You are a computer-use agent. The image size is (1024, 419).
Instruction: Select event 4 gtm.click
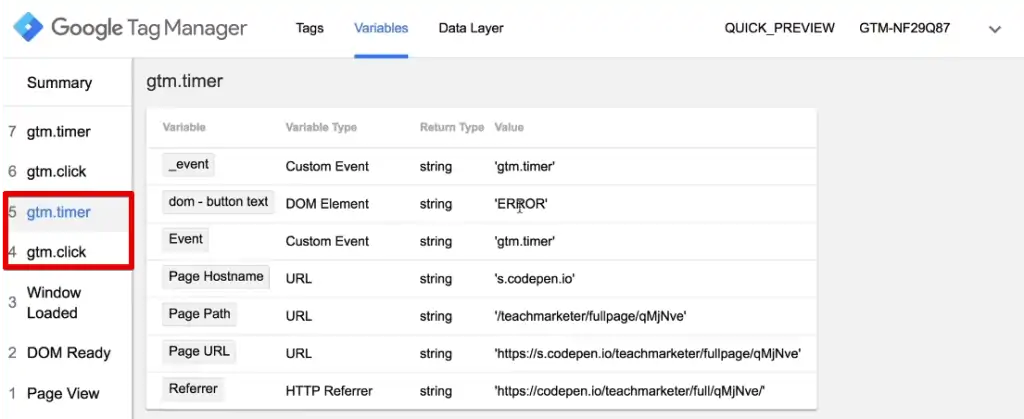click(56, 252)
